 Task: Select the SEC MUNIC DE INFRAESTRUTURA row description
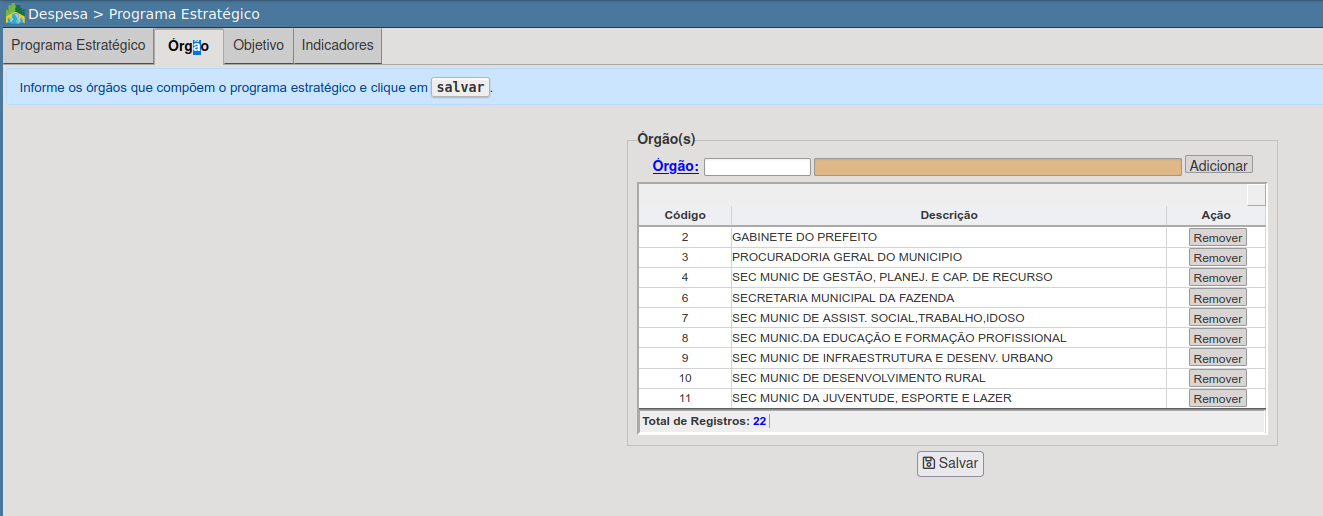click(x=892, y=358)
